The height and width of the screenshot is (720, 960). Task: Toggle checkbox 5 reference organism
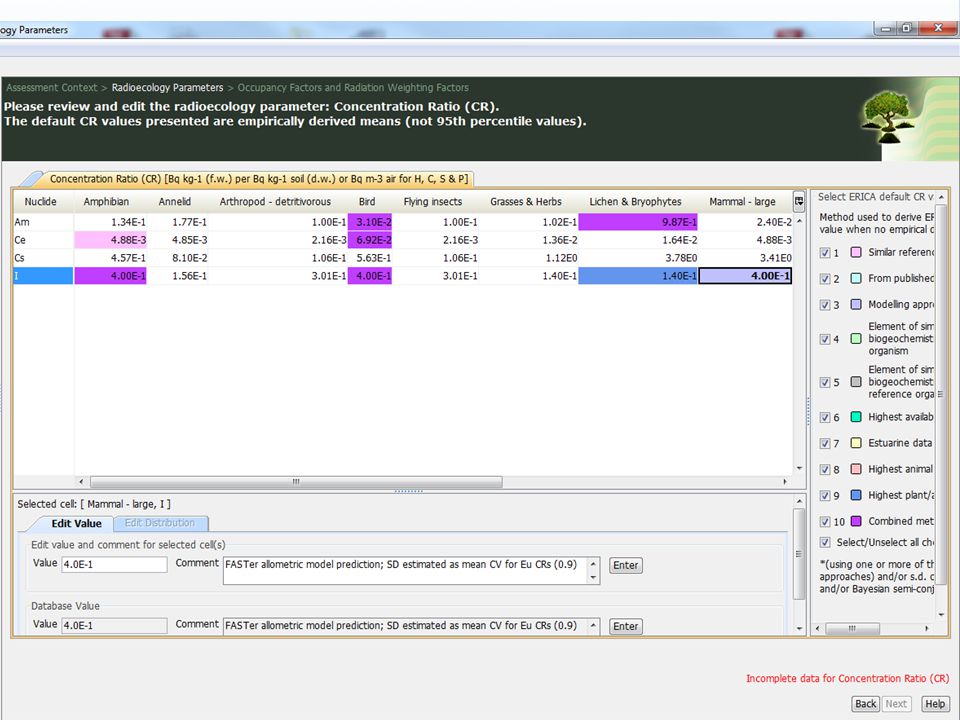click(825, 383)
